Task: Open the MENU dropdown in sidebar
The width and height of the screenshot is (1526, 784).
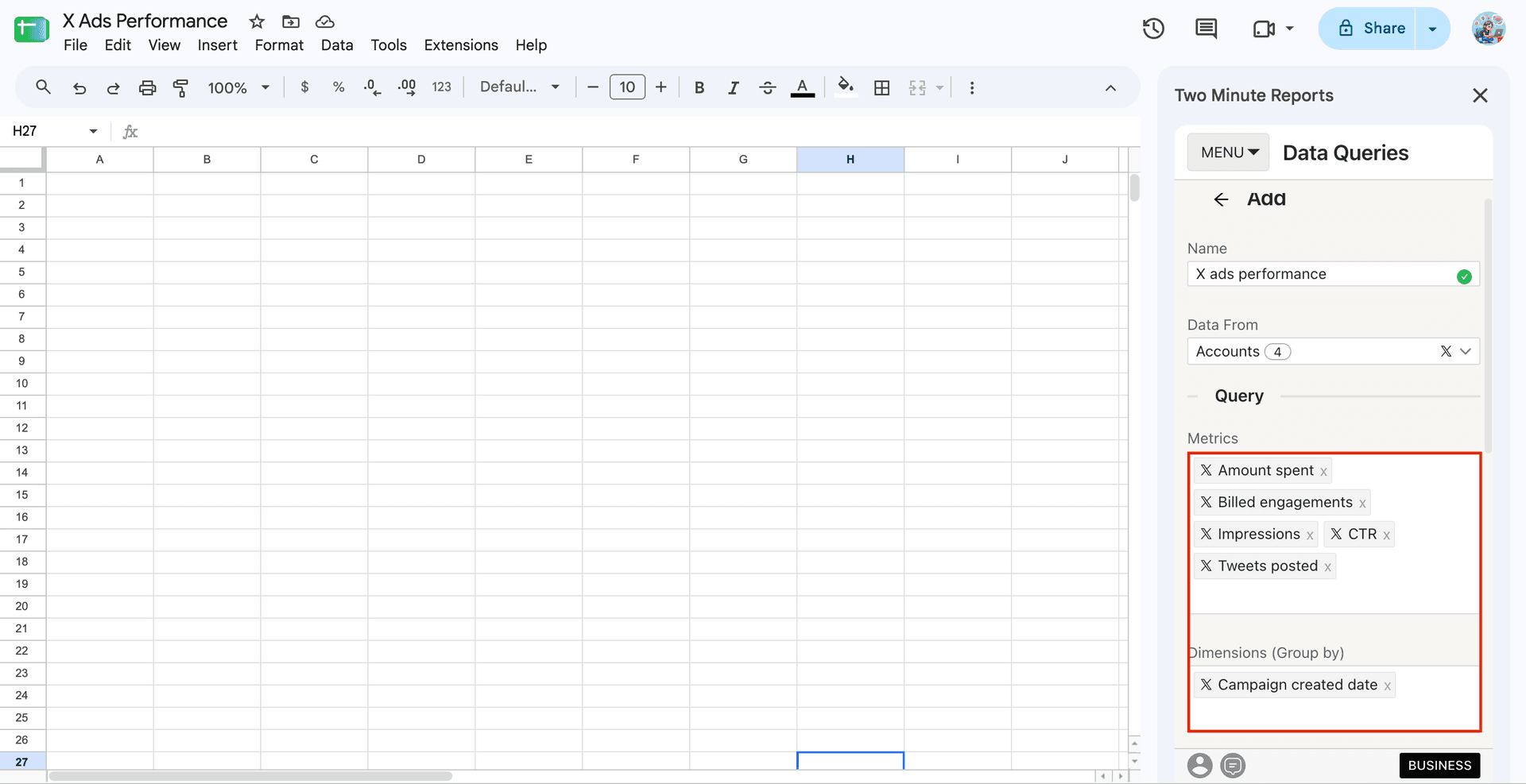Action: tap(1229, 153)
